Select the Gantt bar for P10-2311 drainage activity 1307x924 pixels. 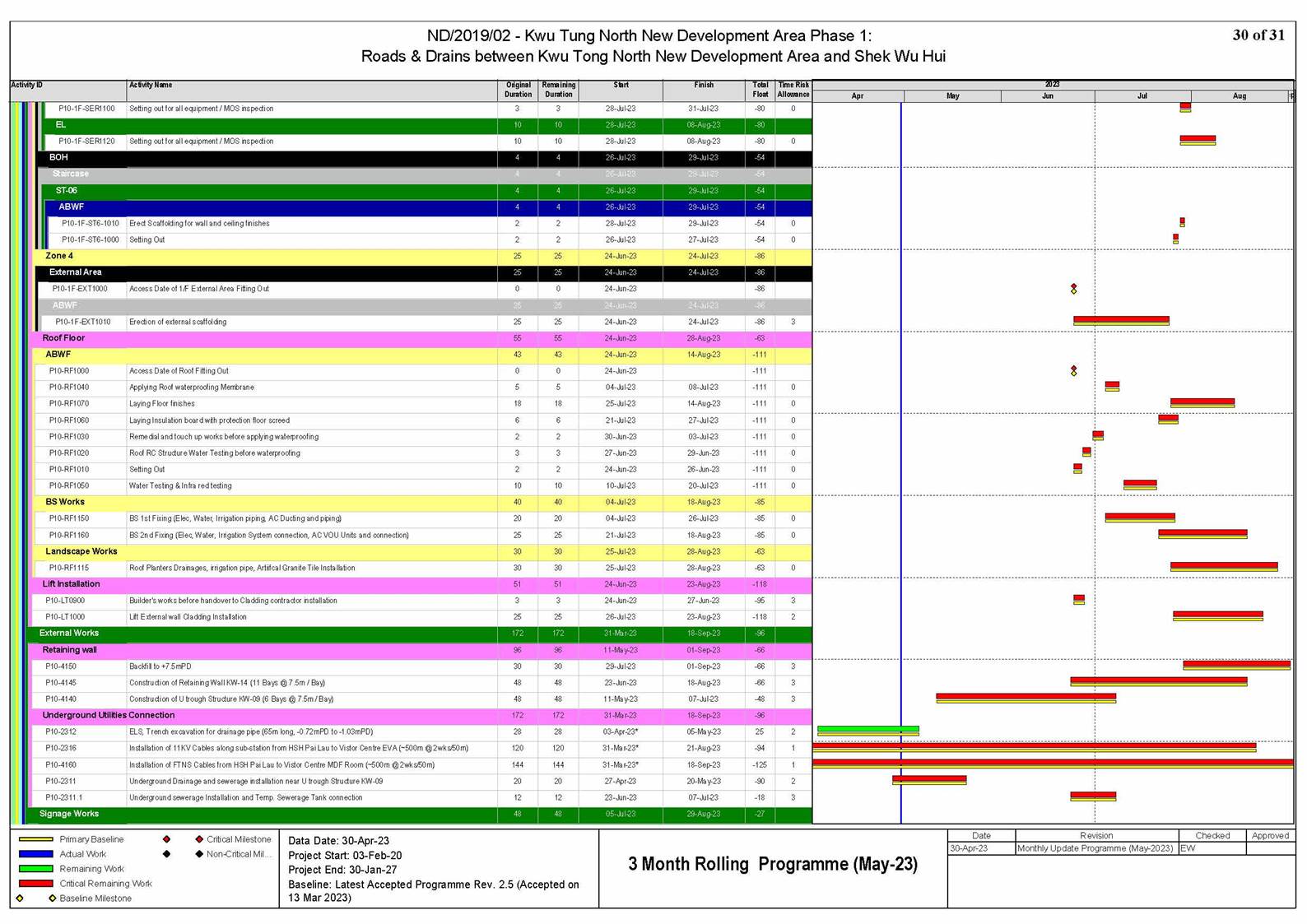929,780
